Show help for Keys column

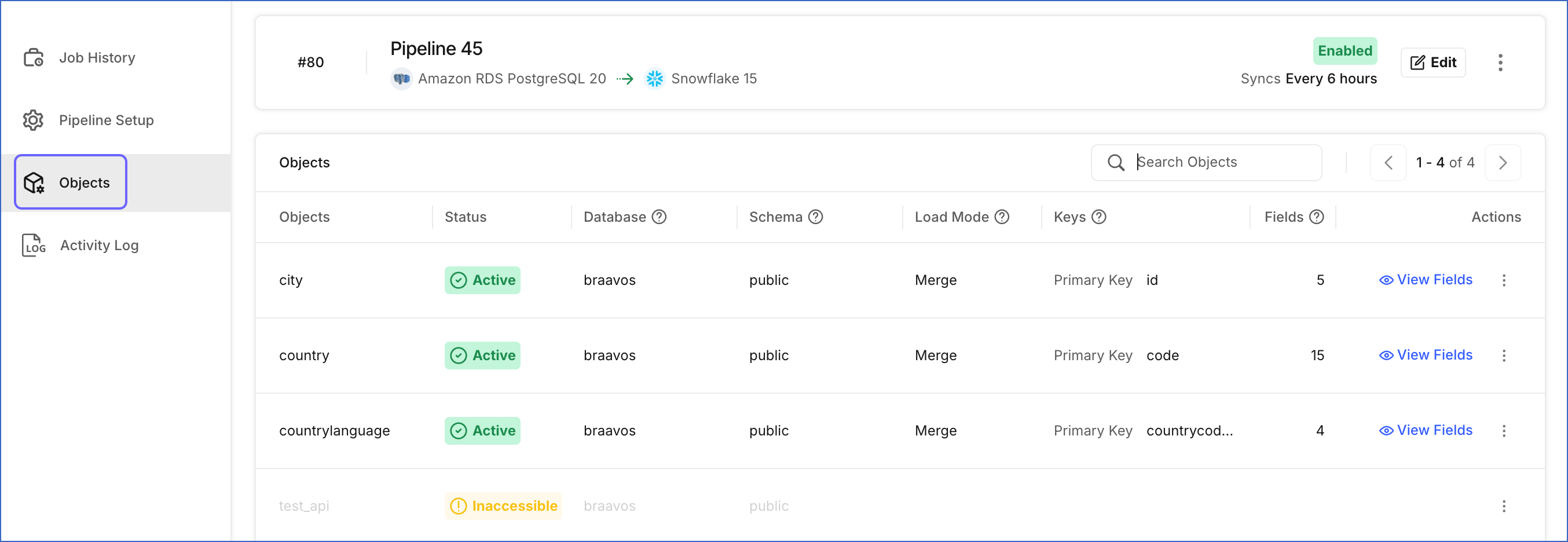coord(1098,217)
